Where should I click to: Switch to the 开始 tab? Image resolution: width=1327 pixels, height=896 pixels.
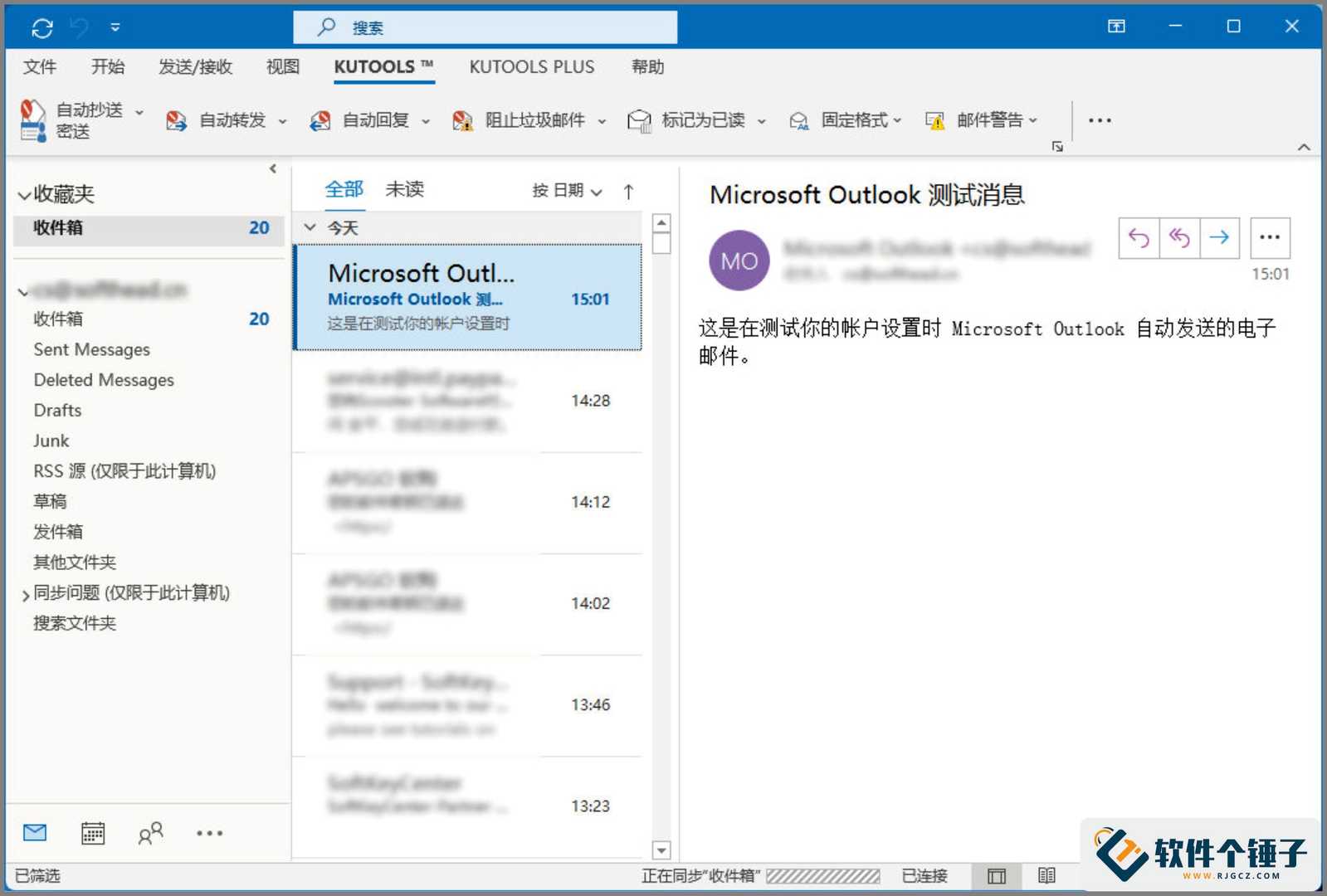pos(108,66)
